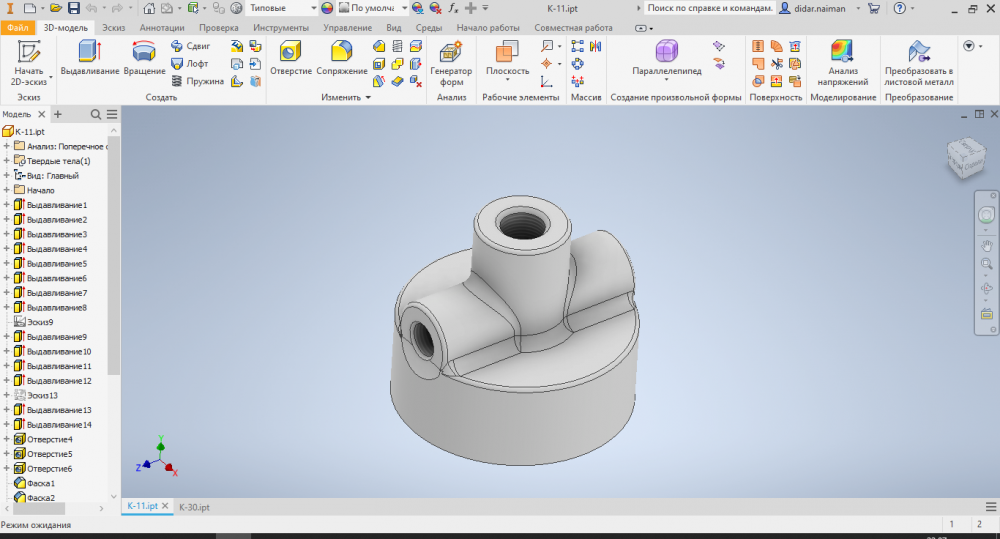Open the Файл menu
Viewport: 1000px width, 539px height.
pyautogui.click(x=17, y=28)
